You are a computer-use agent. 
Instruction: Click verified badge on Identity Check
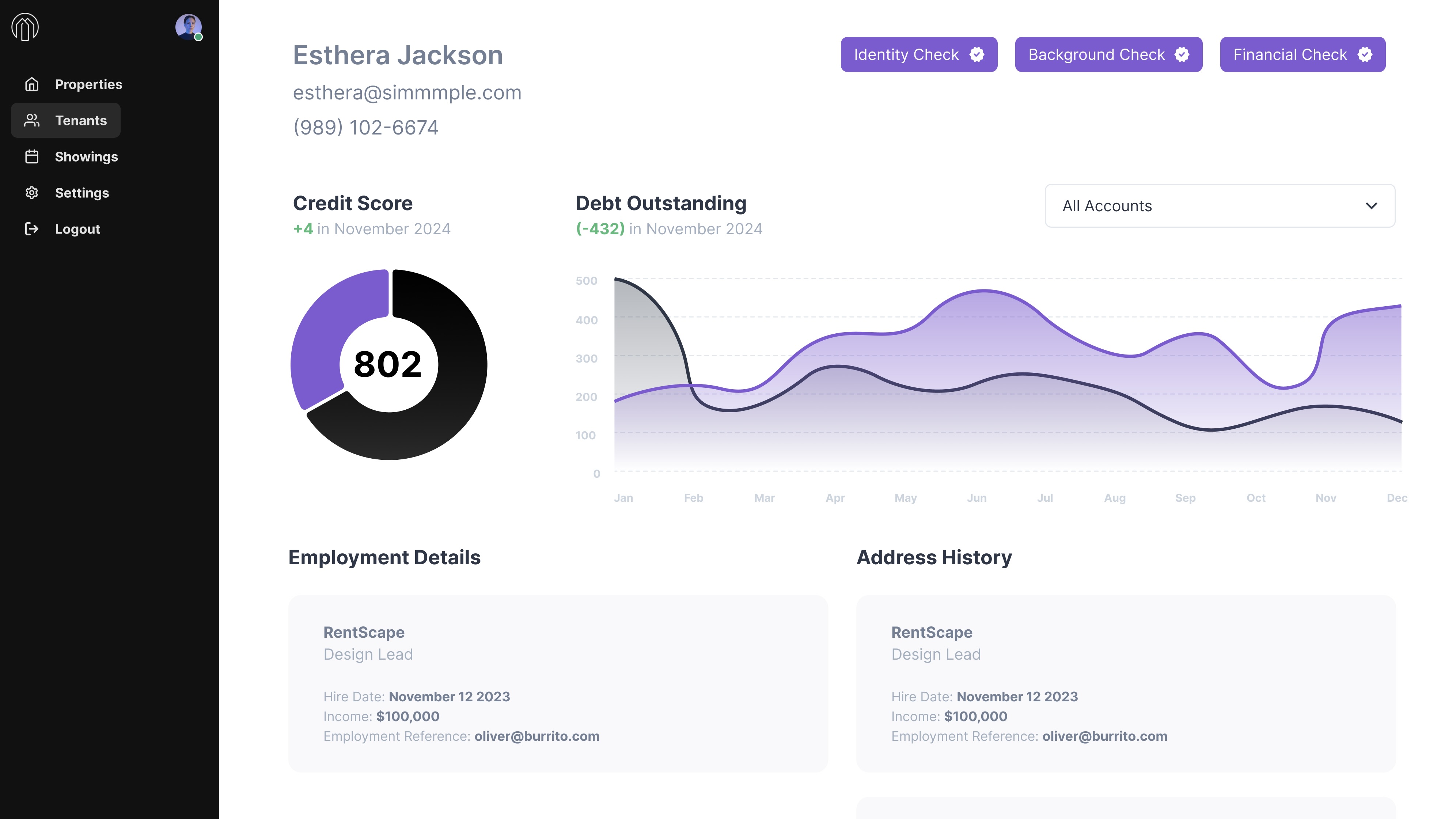pyautogui.click(x=977, y=54)
